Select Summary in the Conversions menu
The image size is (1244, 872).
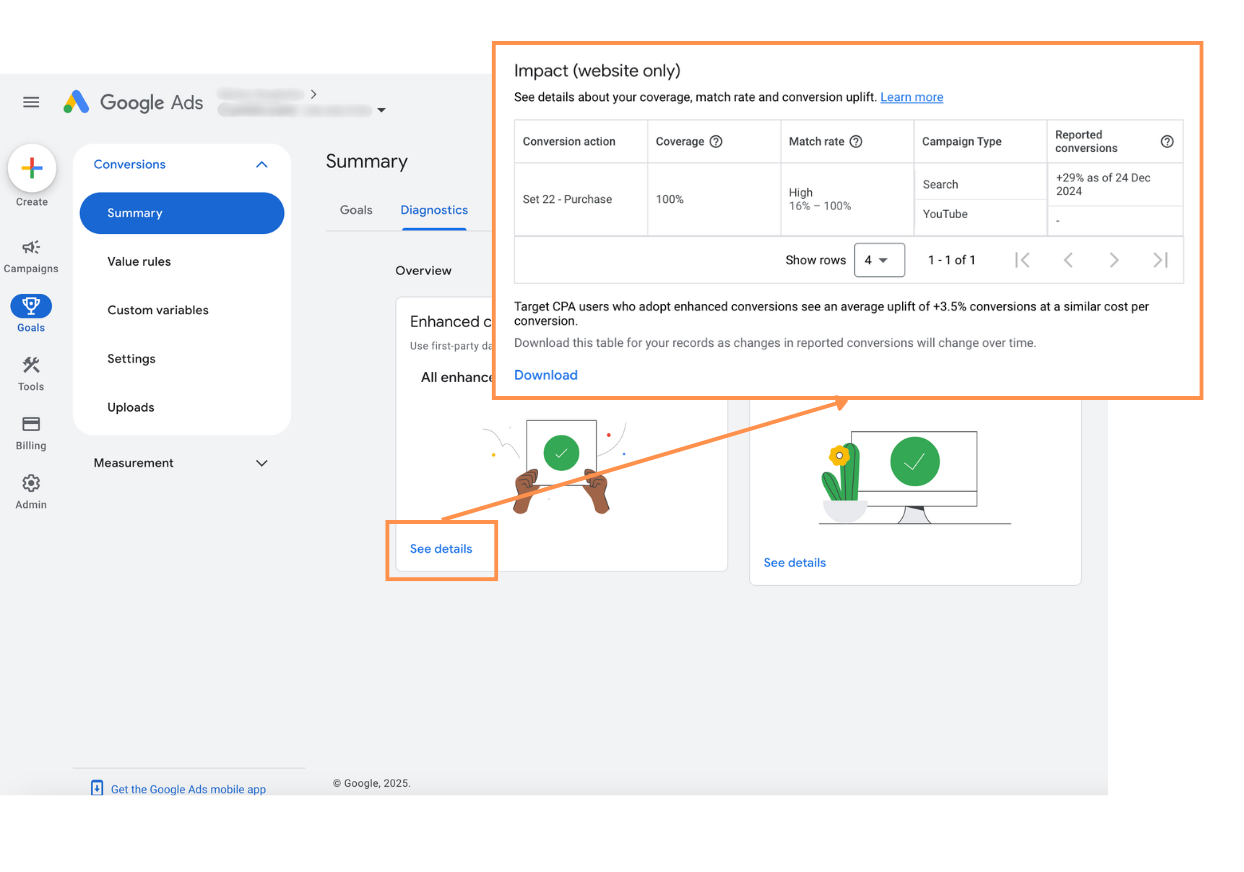pyautogui.click(x=182, y=213)
